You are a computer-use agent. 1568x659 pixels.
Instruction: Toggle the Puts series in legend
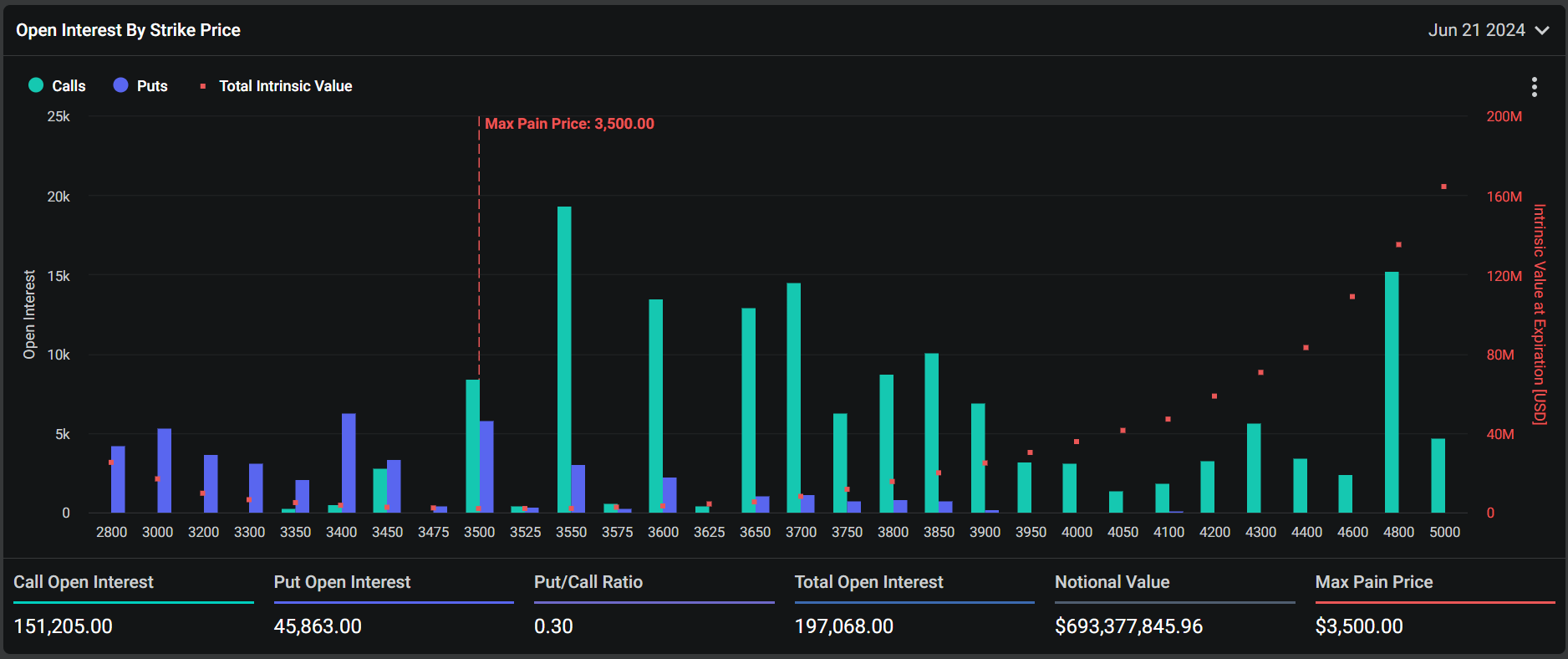151,86
